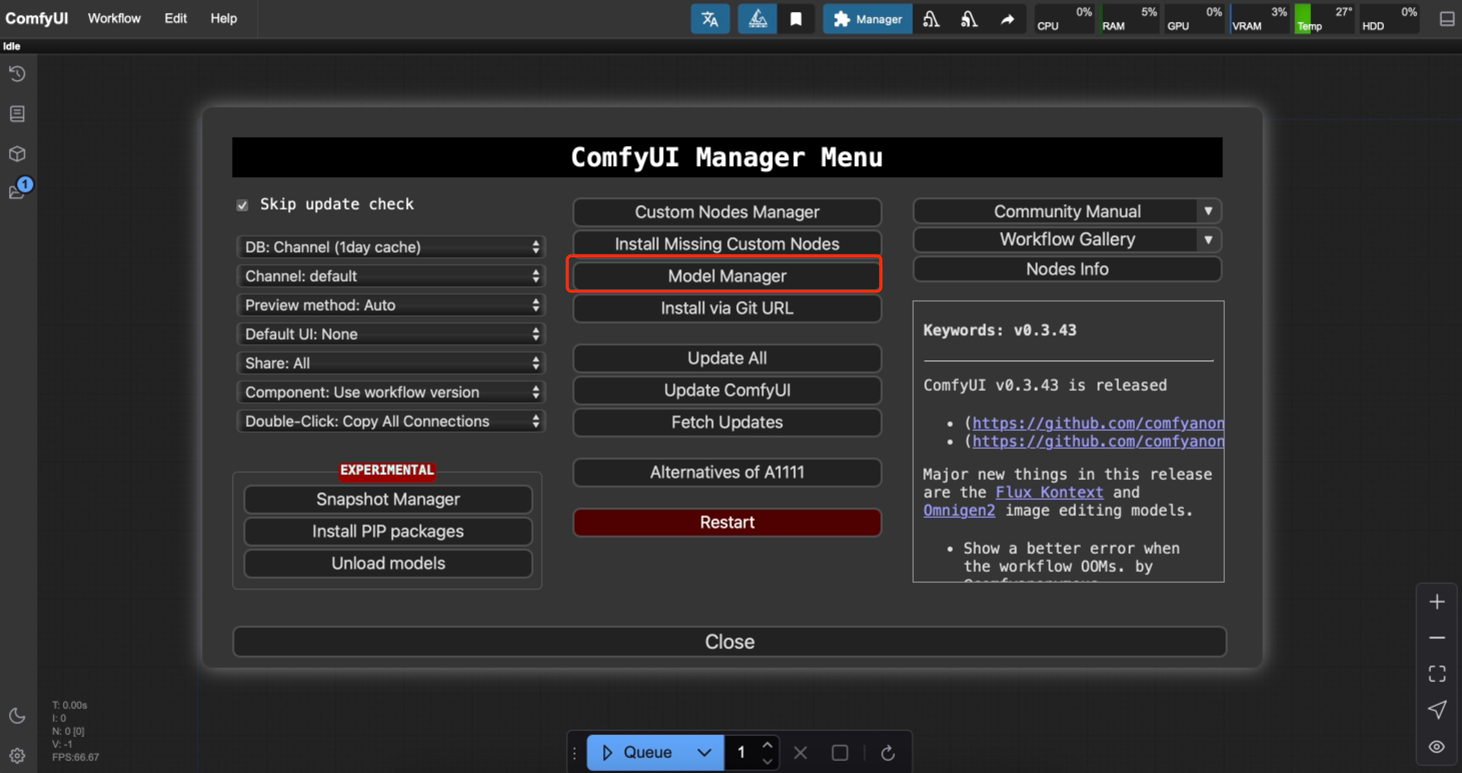Click the boat-shaped icon beside the bookmark
The height and width of the screenshot is (773, 1462).
757,19
